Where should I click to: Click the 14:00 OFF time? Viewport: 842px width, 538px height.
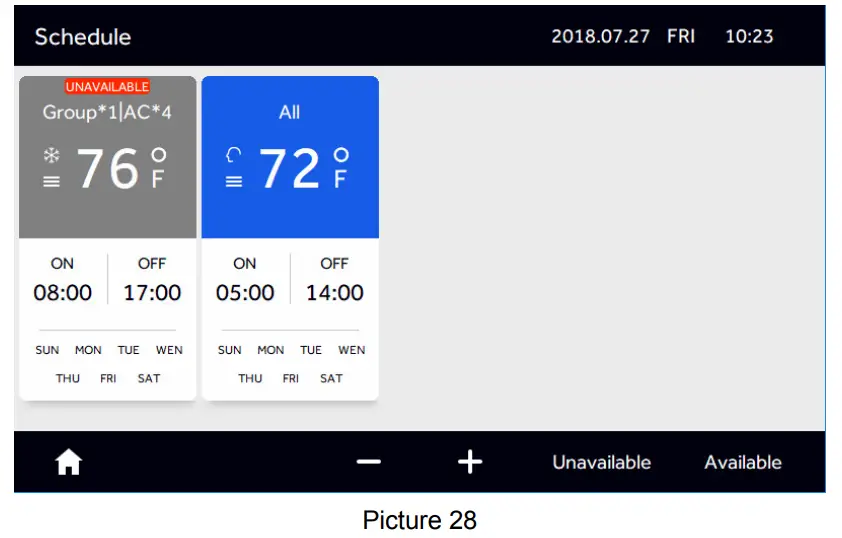coord(334,293)
